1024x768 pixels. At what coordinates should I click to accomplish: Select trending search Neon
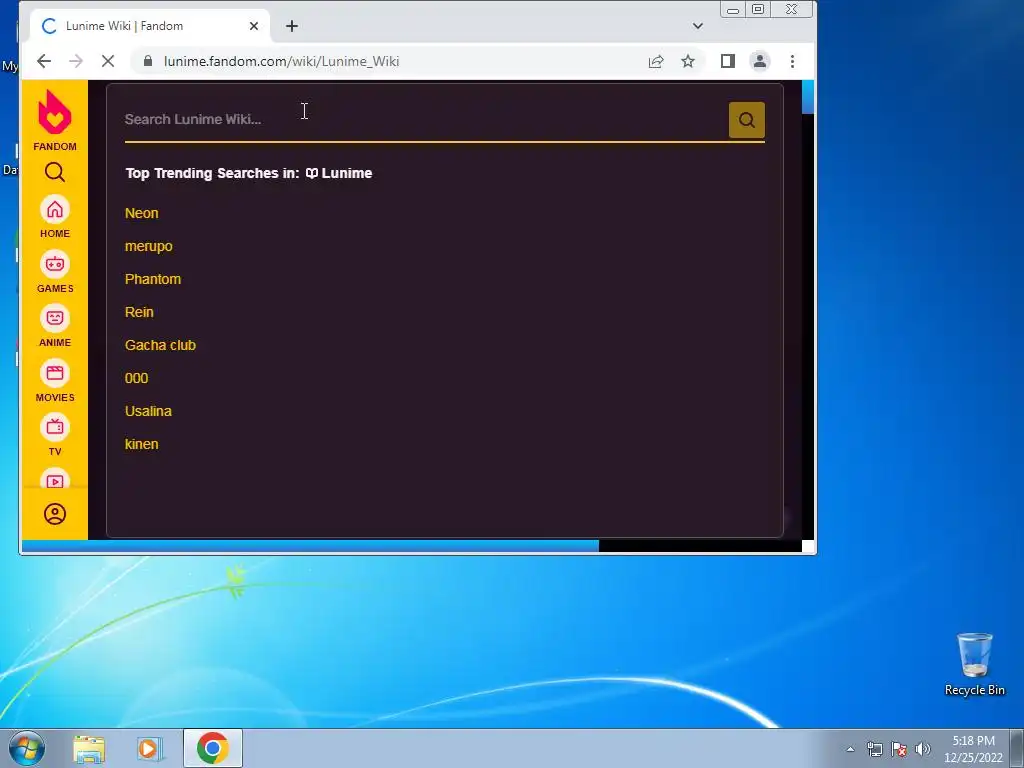tap(142, 213)
